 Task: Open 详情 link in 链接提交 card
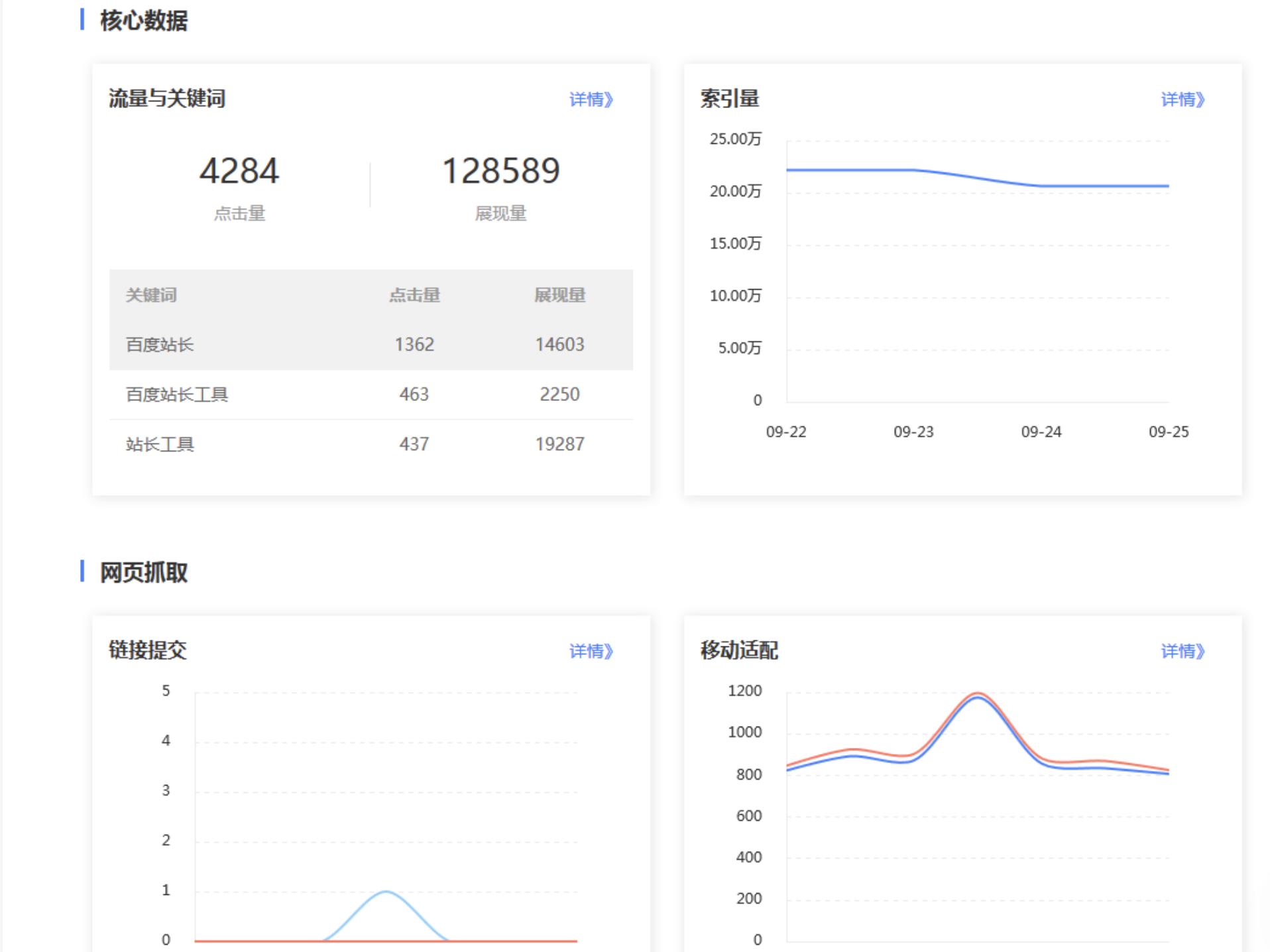591,651
